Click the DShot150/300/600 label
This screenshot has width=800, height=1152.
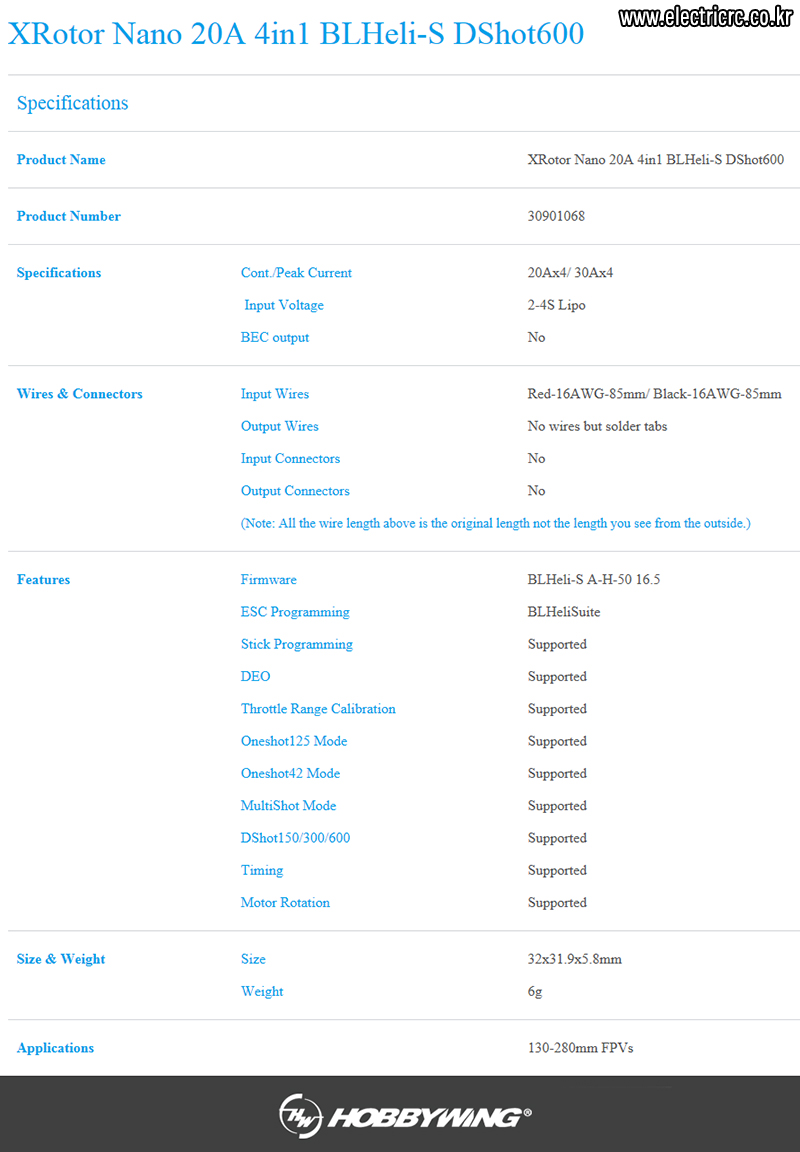[295, 838]
